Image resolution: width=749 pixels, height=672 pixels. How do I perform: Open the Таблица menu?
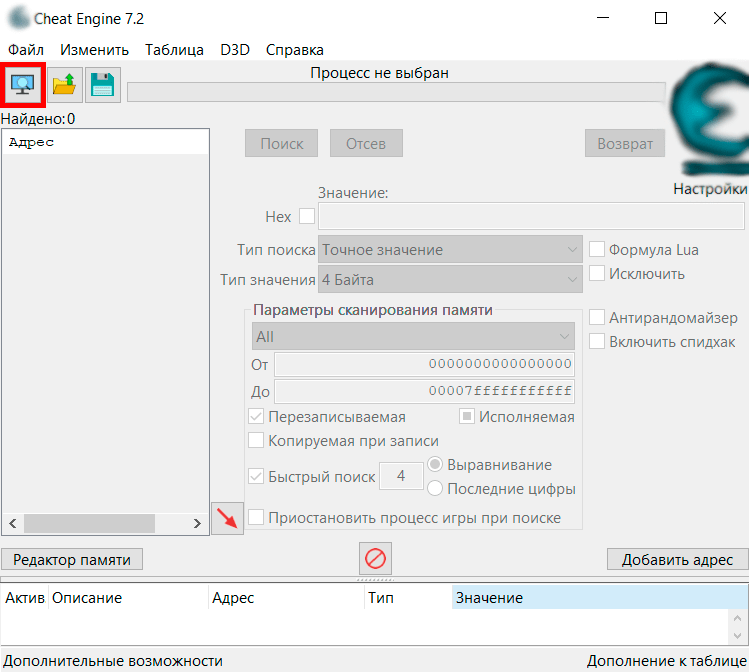point(174,50)
